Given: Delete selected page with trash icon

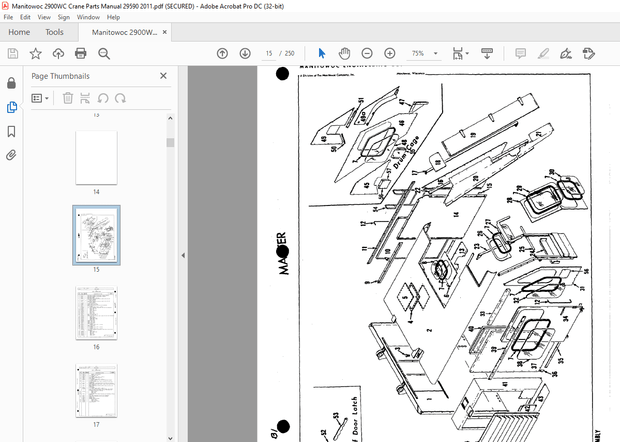Looking at the screenshot, I should (x=68, y=98).
